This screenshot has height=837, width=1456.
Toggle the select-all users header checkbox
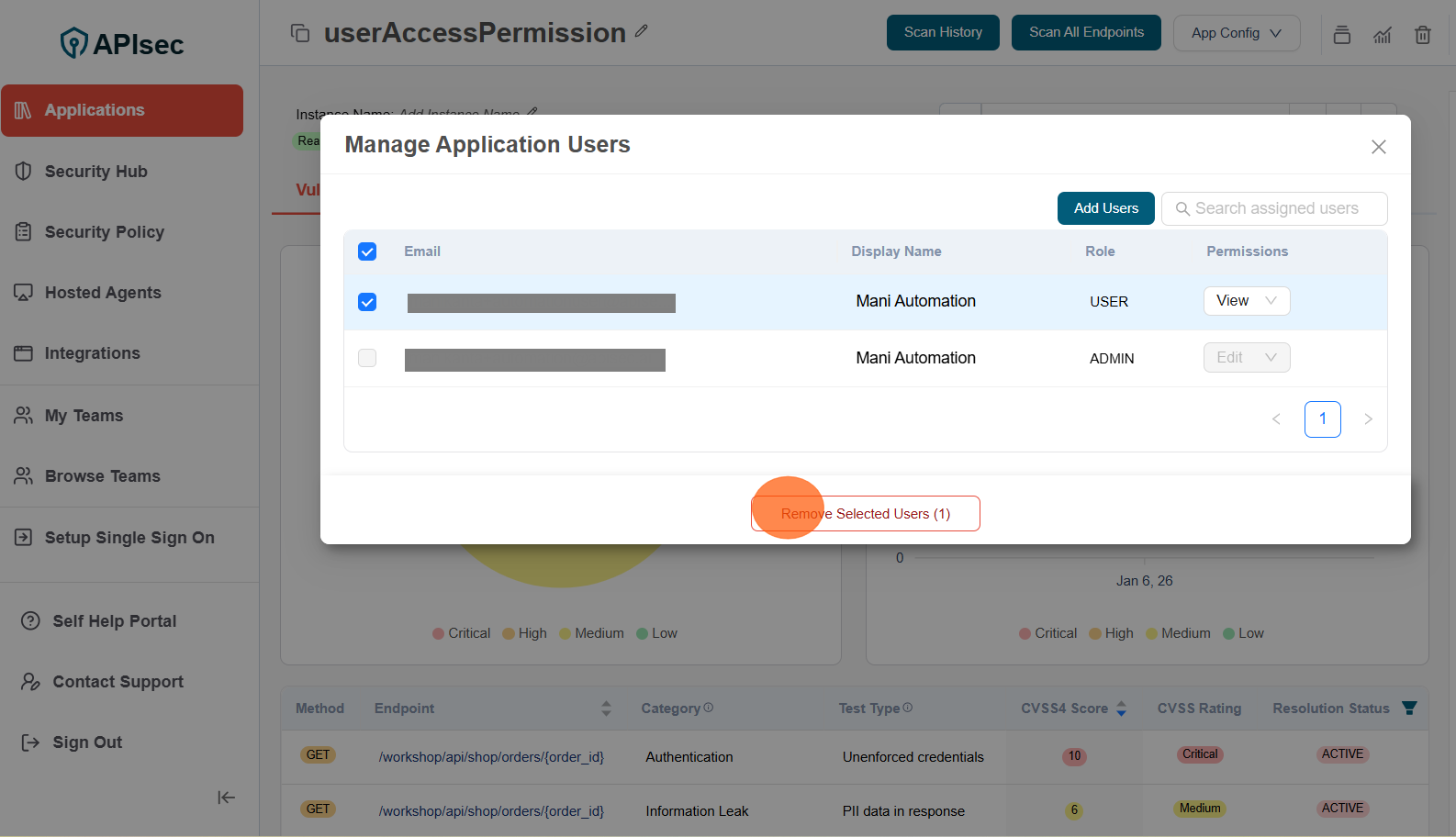pyautogui.click(x=367, y=251)
